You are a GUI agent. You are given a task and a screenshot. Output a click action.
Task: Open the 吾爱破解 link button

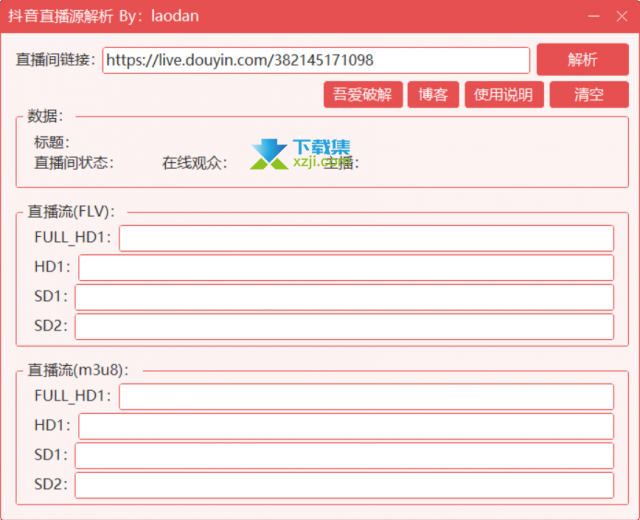point(363,95)
